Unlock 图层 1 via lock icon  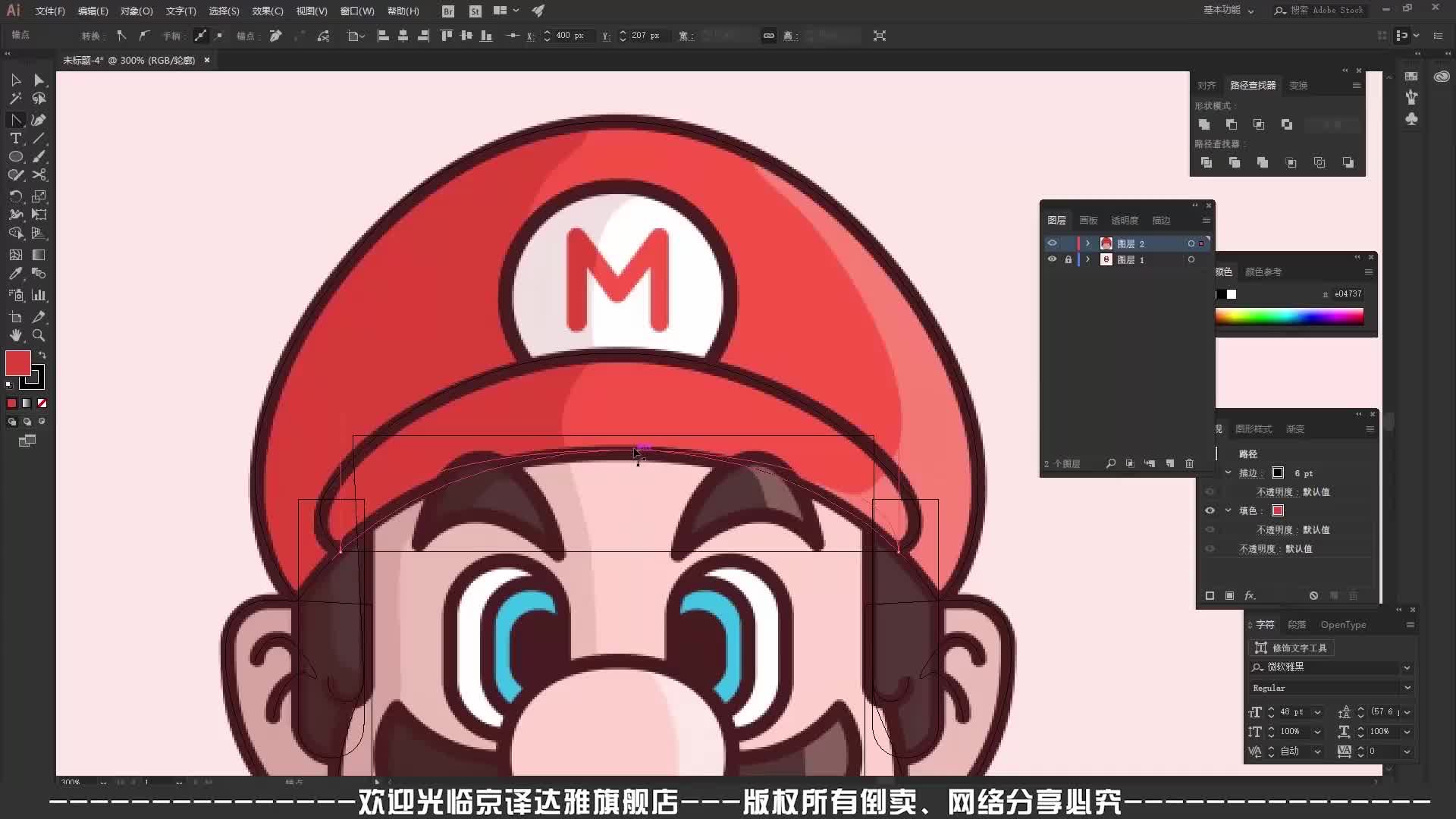[1068, 259]
